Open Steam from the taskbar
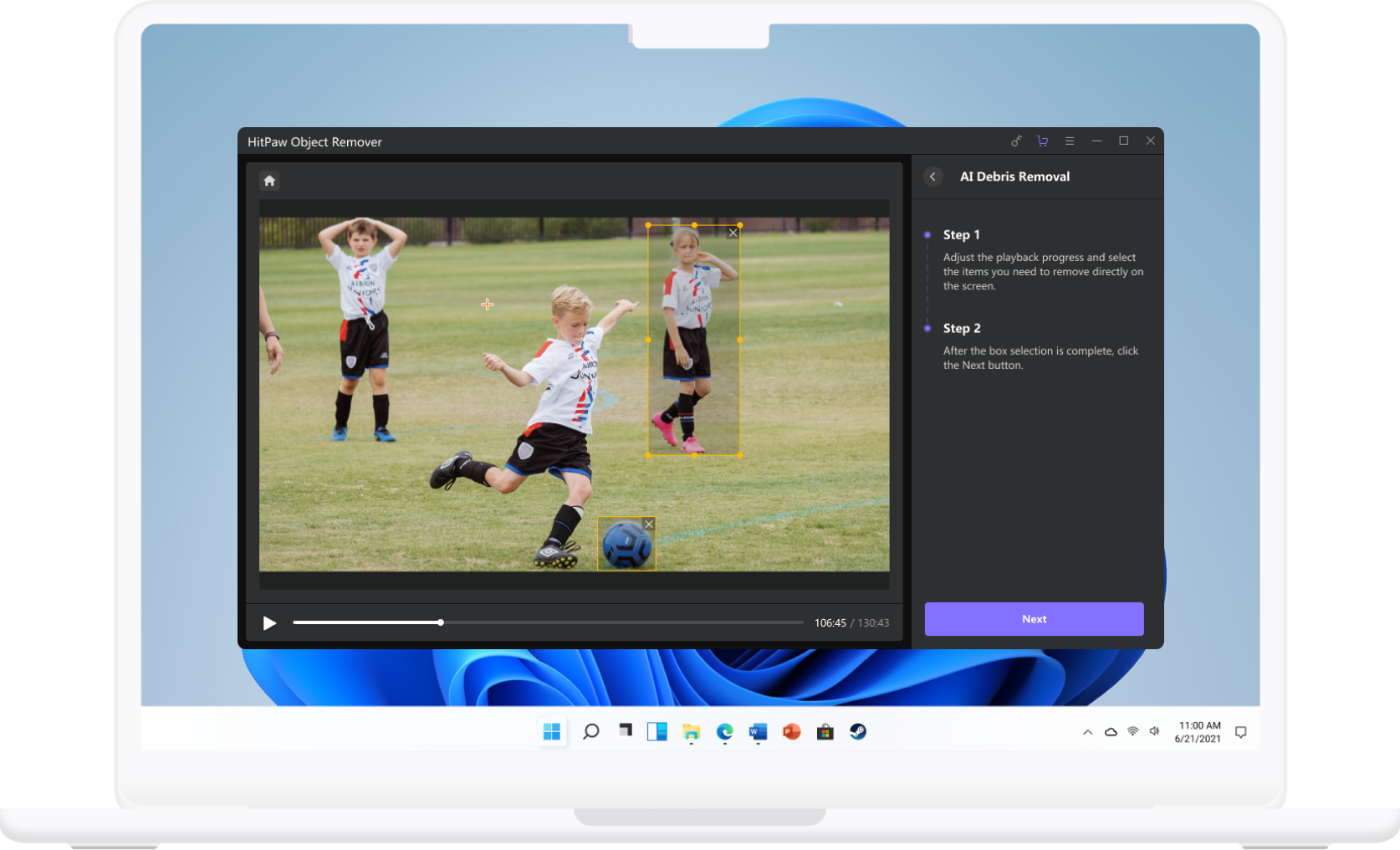 [858, 732]
